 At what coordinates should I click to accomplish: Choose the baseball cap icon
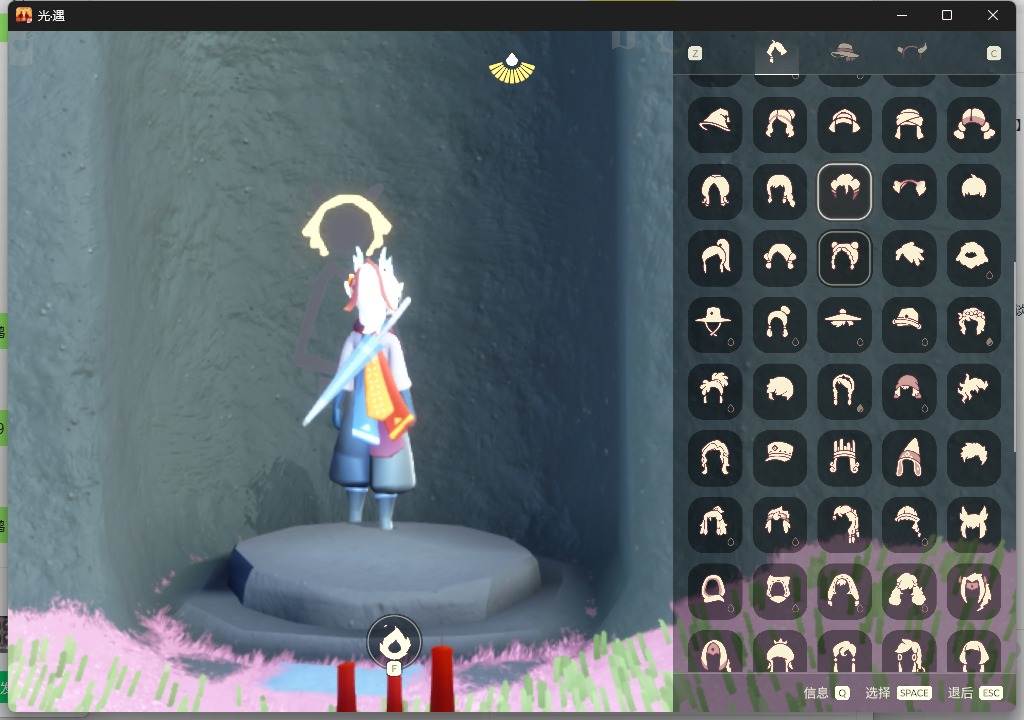[x=908, y=325]
